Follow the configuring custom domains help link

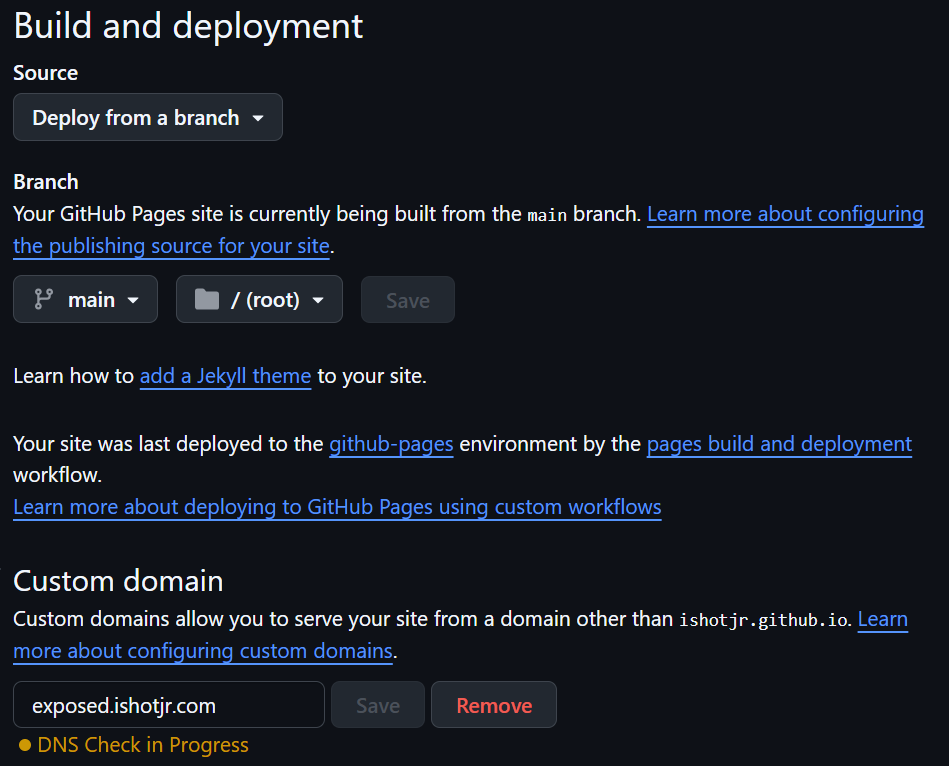pos(203,651)
